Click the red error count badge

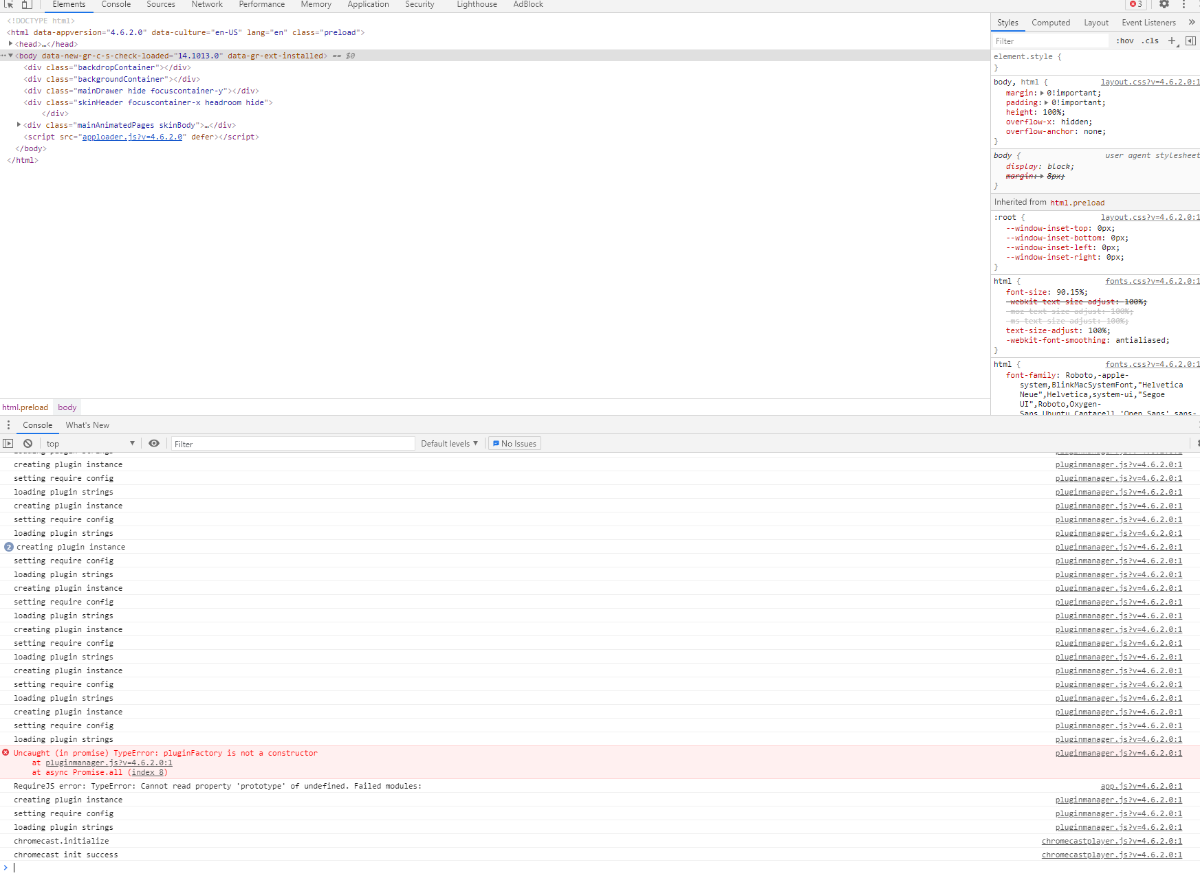(x=1135, y=5)
